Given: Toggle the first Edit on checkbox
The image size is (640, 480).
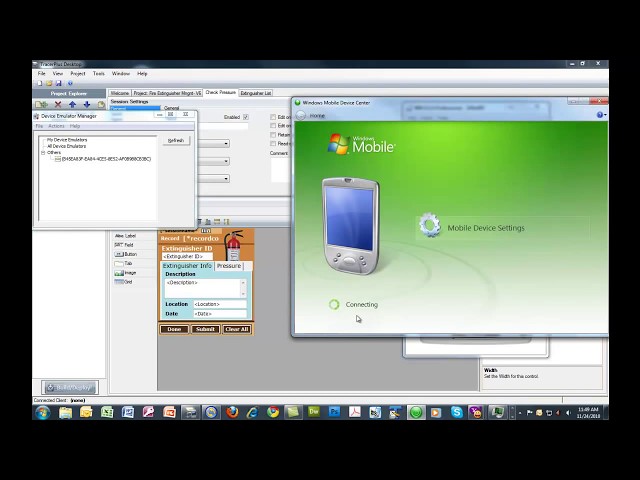Looking at the screenshot, I should pos(273,117).
